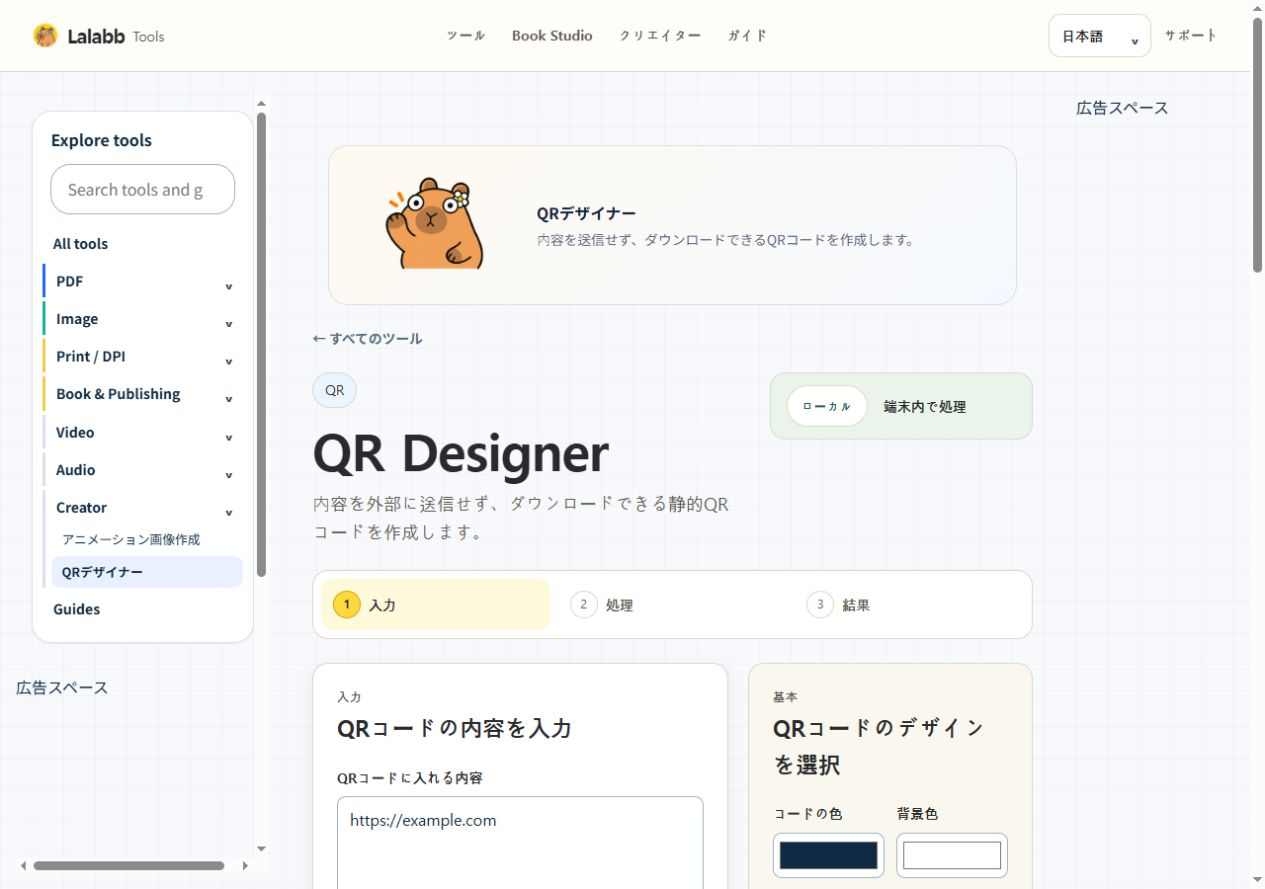The height and width of the screenshot is (889, 1265).
Task: Expand the Print / DPI chevron
Action: 228,361
